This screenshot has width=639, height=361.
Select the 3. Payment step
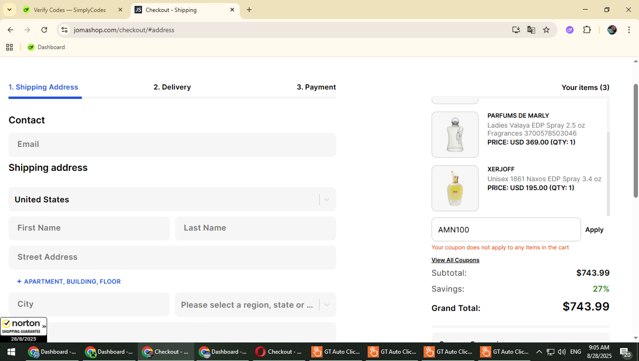pos(316,87)
